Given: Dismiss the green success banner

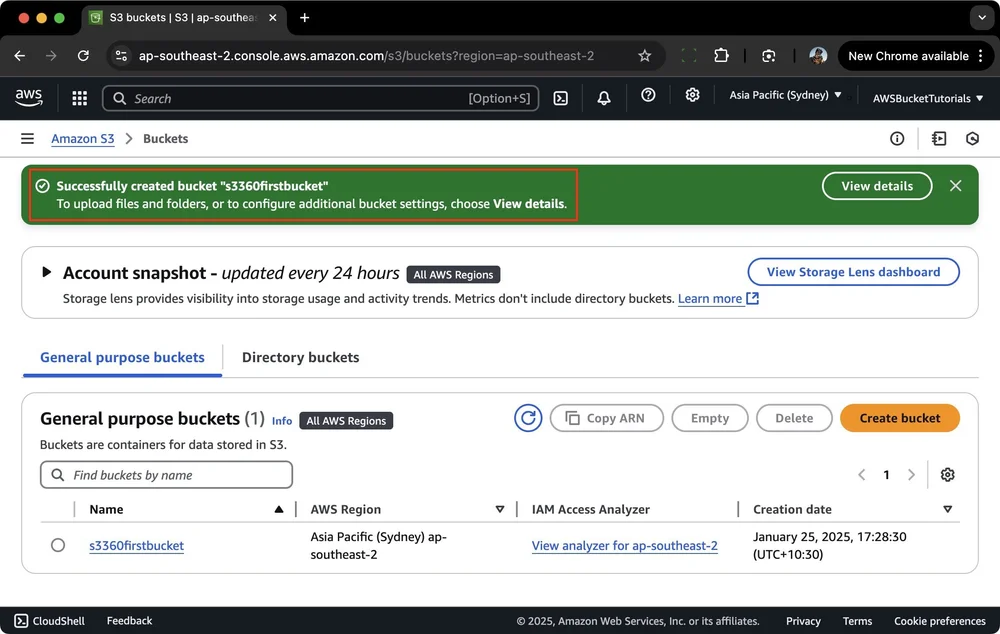Looking at the screenshot, I should coord(955,186).
